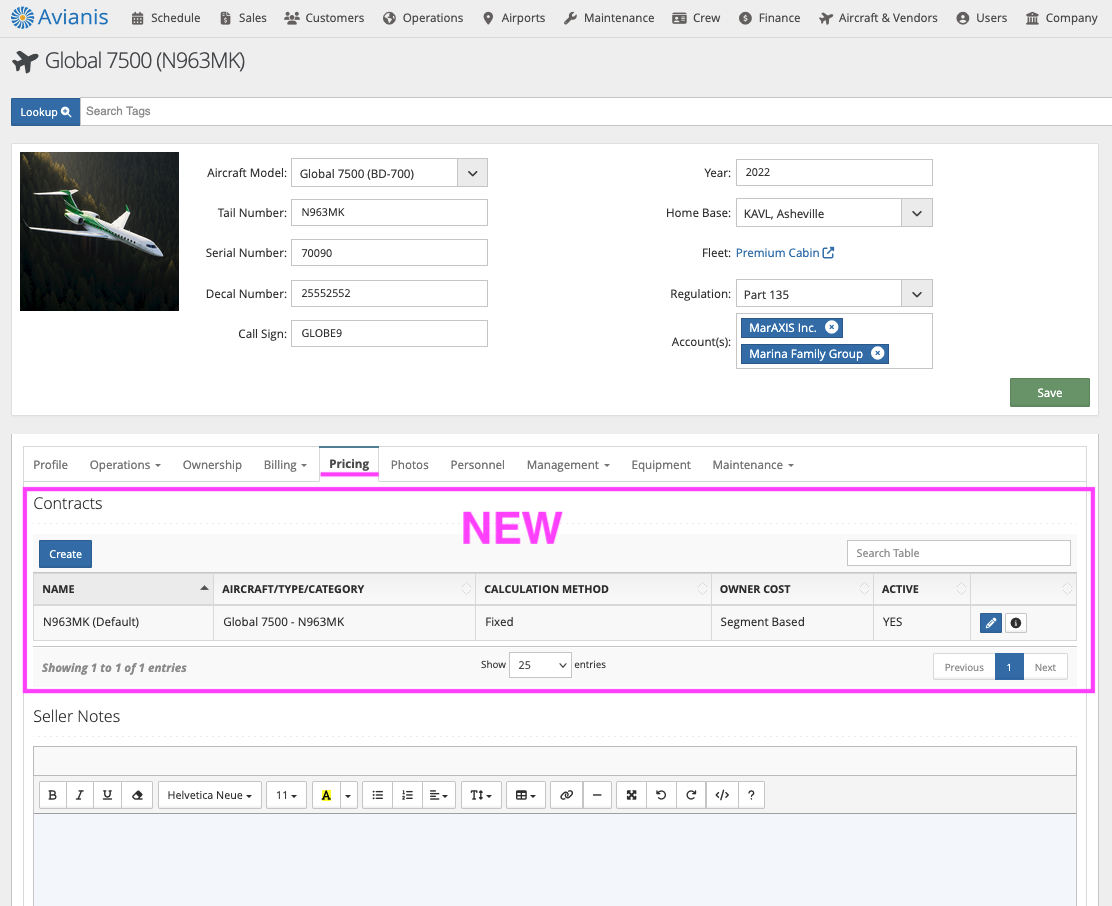Click the Avianis logo
Screen dimensions: 1112x906
point(60,17)
